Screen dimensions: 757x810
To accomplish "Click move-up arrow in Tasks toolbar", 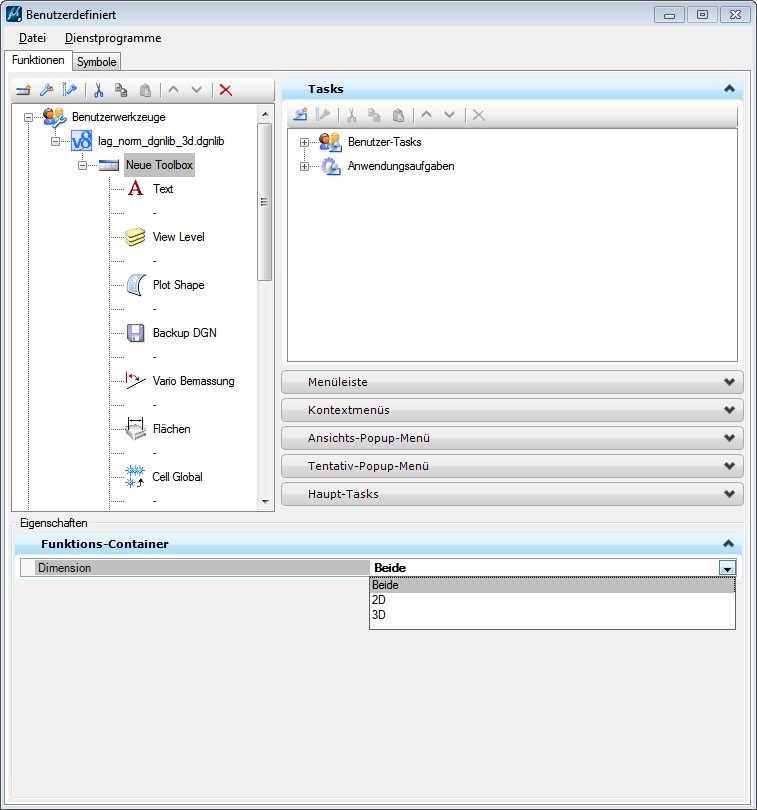I will [426, 114].
